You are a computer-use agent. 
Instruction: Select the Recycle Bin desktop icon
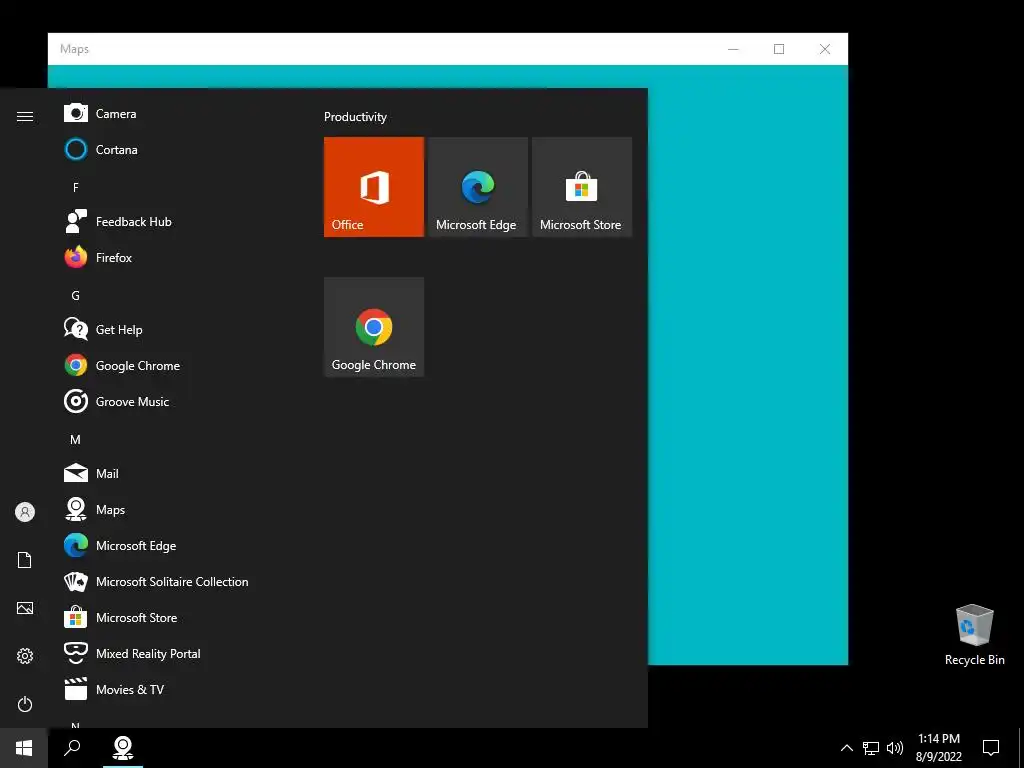[x=974, y=634]
